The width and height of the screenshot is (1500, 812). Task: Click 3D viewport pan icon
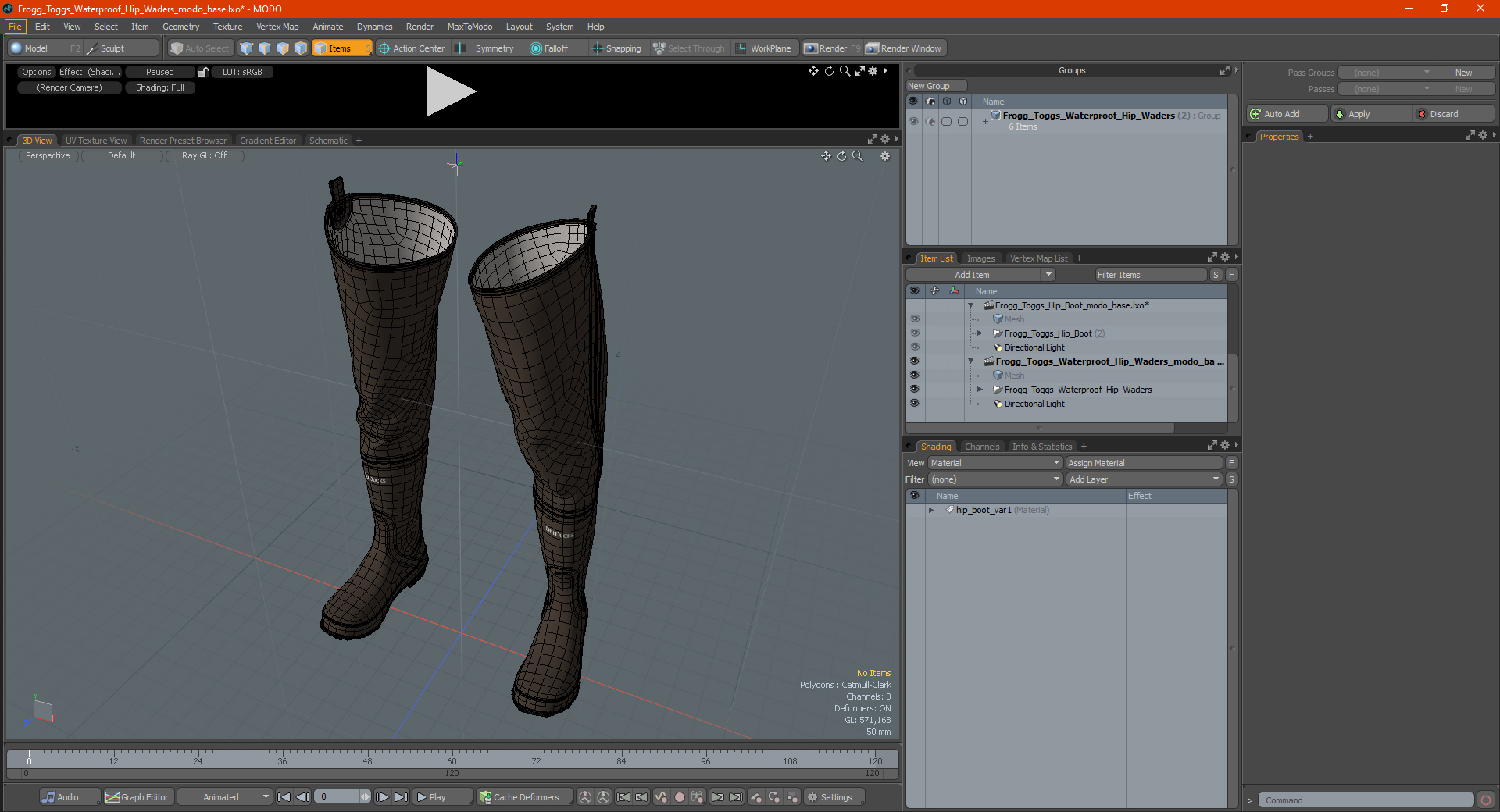(826, 156)
